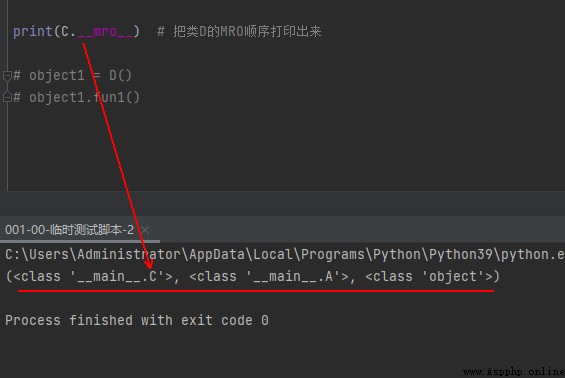
Task: Click '__main__.A' in the console output
Action: click(x=297, y=277)
